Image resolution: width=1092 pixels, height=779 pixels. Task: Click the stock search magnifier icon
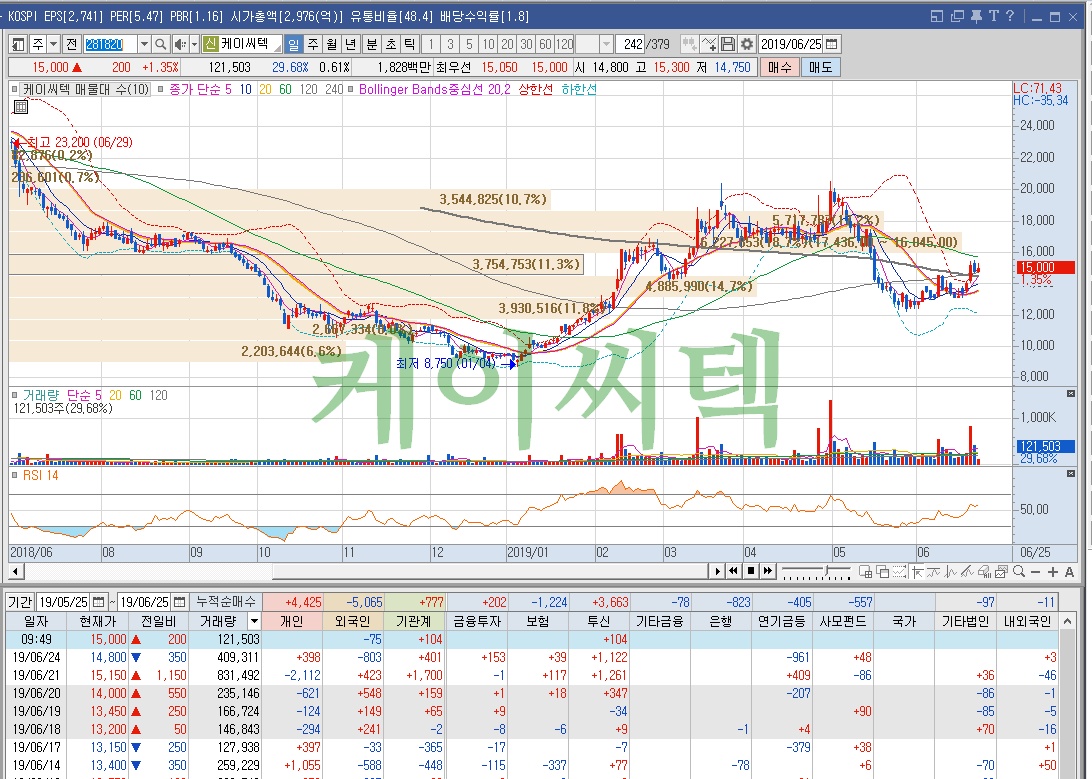pyautogui.click(x=161, y=45)
